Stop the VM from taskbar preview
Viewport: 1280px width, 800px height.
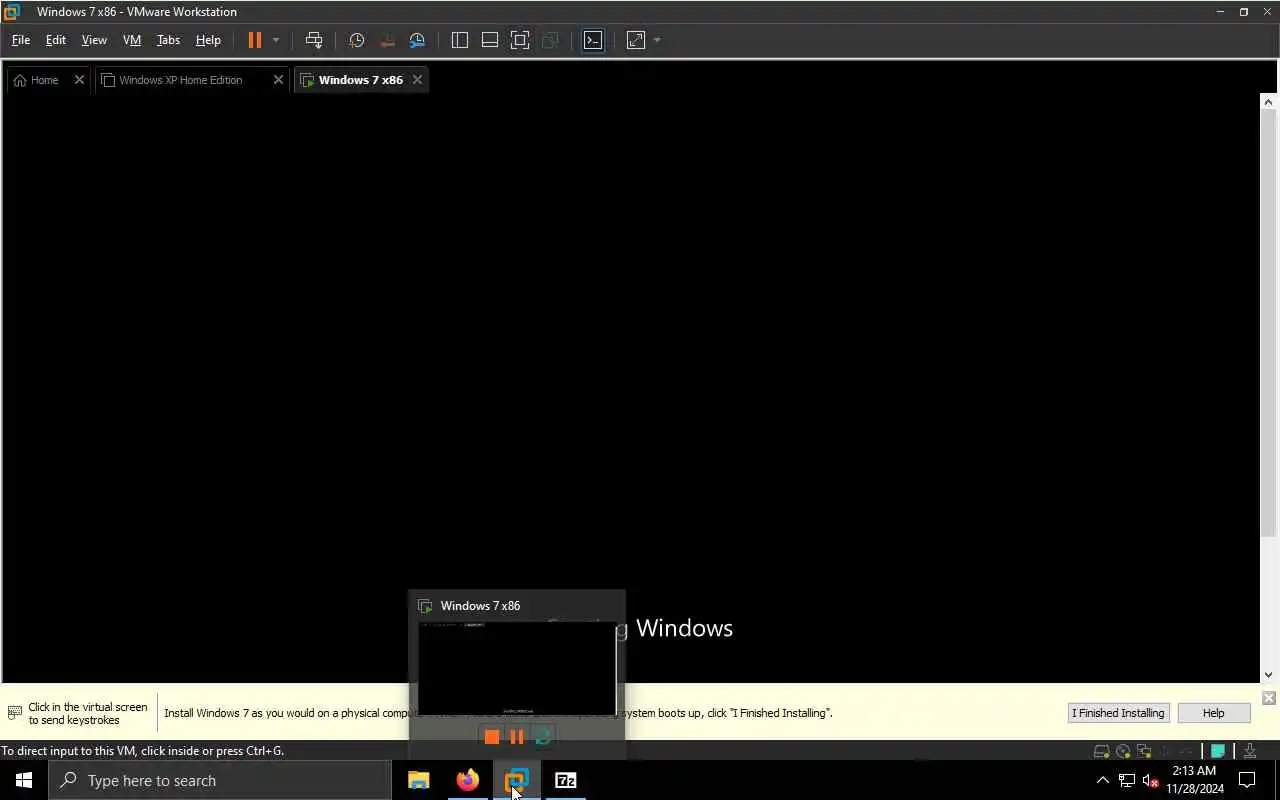pyautogui.click(x=491, y=737)
